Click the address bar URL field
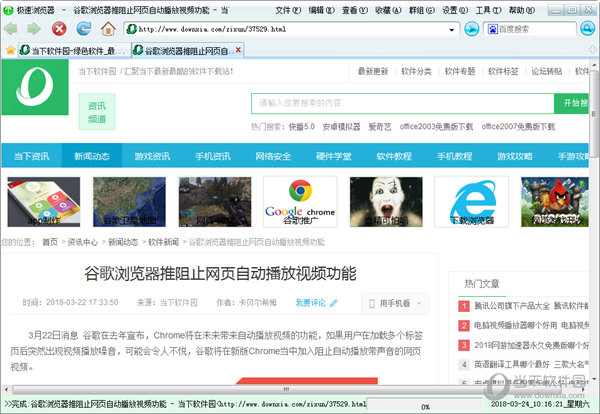 [x=291, y=29]
